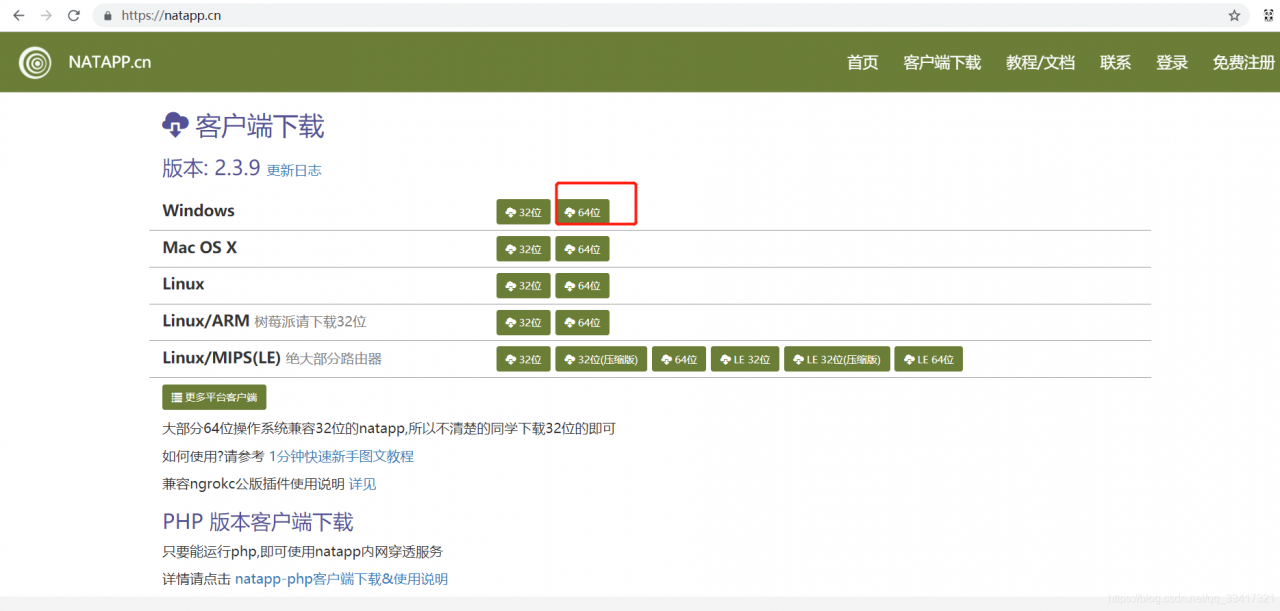Download Linux/ARM 32位 client
The width and height of the screenshot is (1280, 611).
tap(523, 322)
